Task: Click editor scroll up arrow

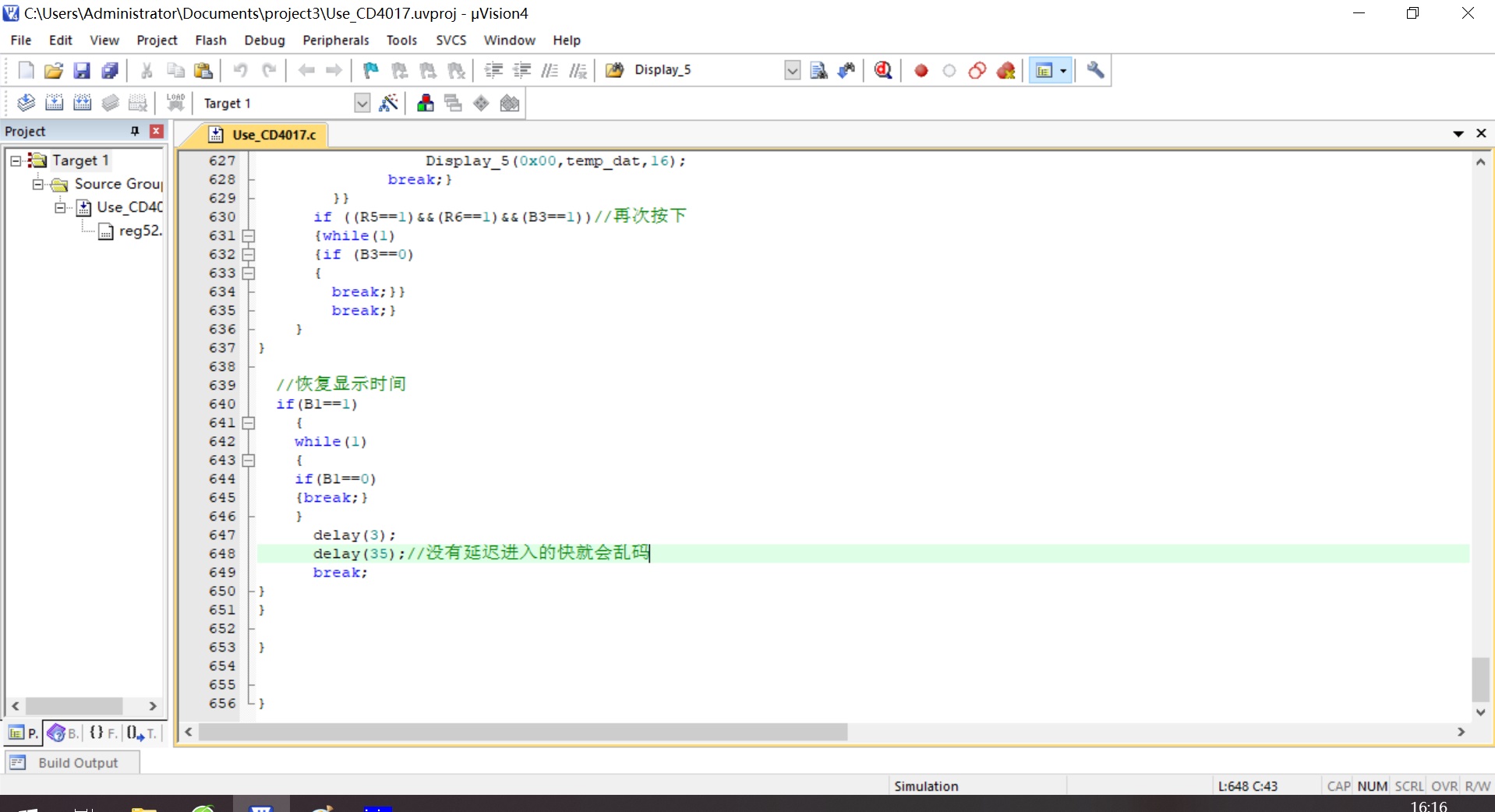Action: click(x=1480, y=161)
